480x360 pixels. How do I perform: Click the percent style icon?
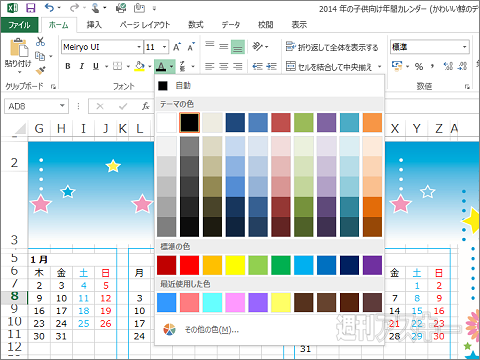[419, 66]
